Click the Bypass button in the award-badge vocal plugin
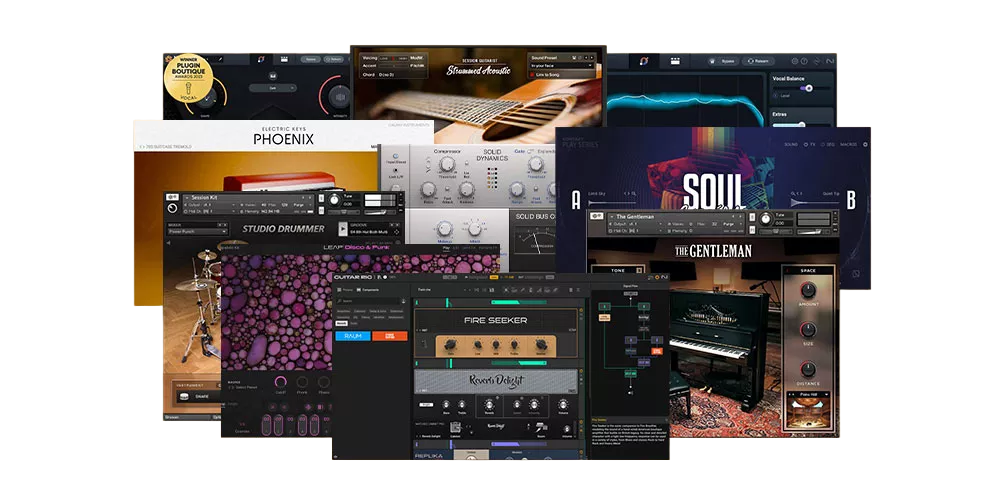Image resolution: width=1000 pixels, height=500 pixels. [311, 59]
